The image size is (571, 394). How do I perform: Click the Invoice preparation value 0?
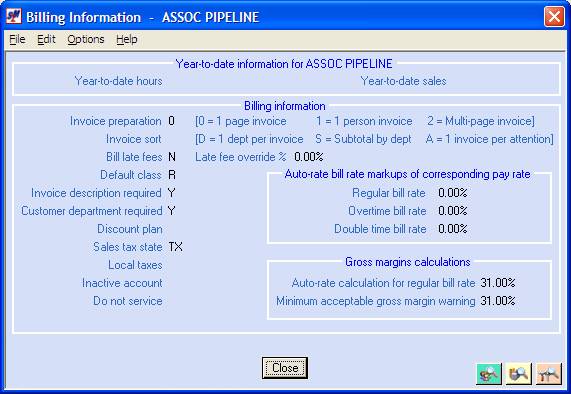pos(172,121)
